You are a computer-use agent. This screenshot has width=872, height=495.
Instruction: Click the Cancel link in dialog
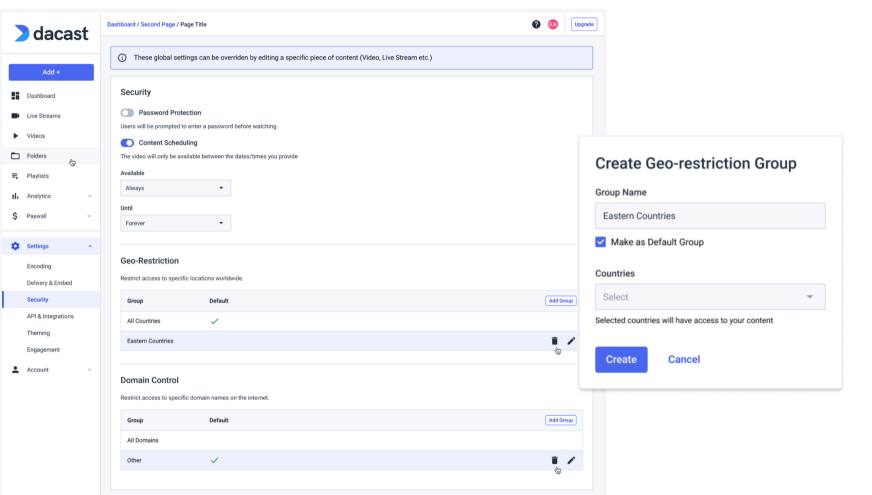(x=684, y=359)
